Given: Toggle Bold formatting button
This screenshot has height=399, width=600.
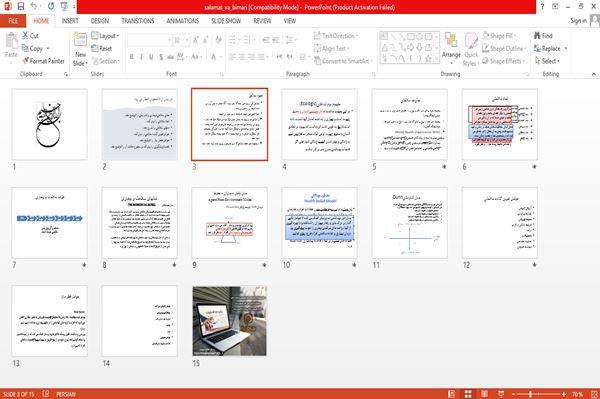Looking at the screenshot, I should click(132, 57).
